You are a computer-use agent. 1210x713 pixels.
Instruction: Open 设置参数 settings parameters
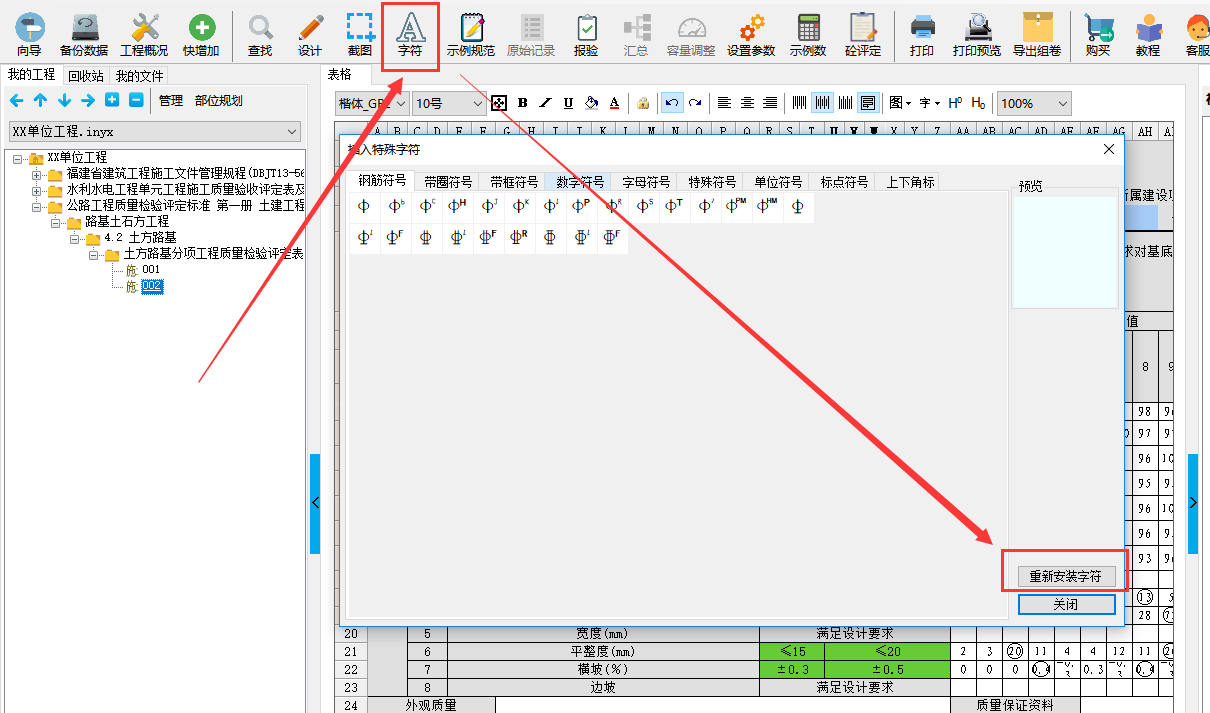point(750,34)
